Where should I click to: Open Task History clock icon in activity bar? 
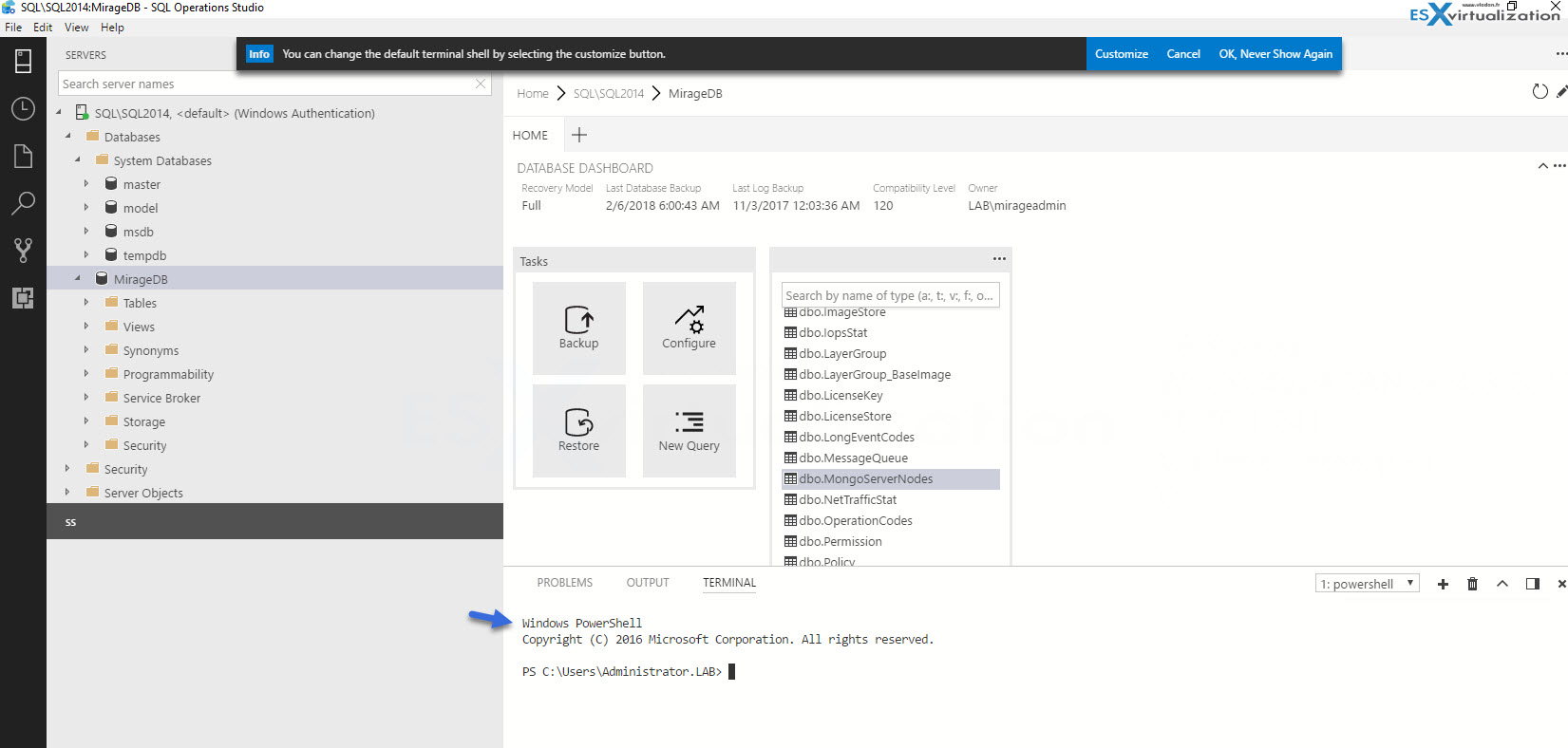point(23,108)
